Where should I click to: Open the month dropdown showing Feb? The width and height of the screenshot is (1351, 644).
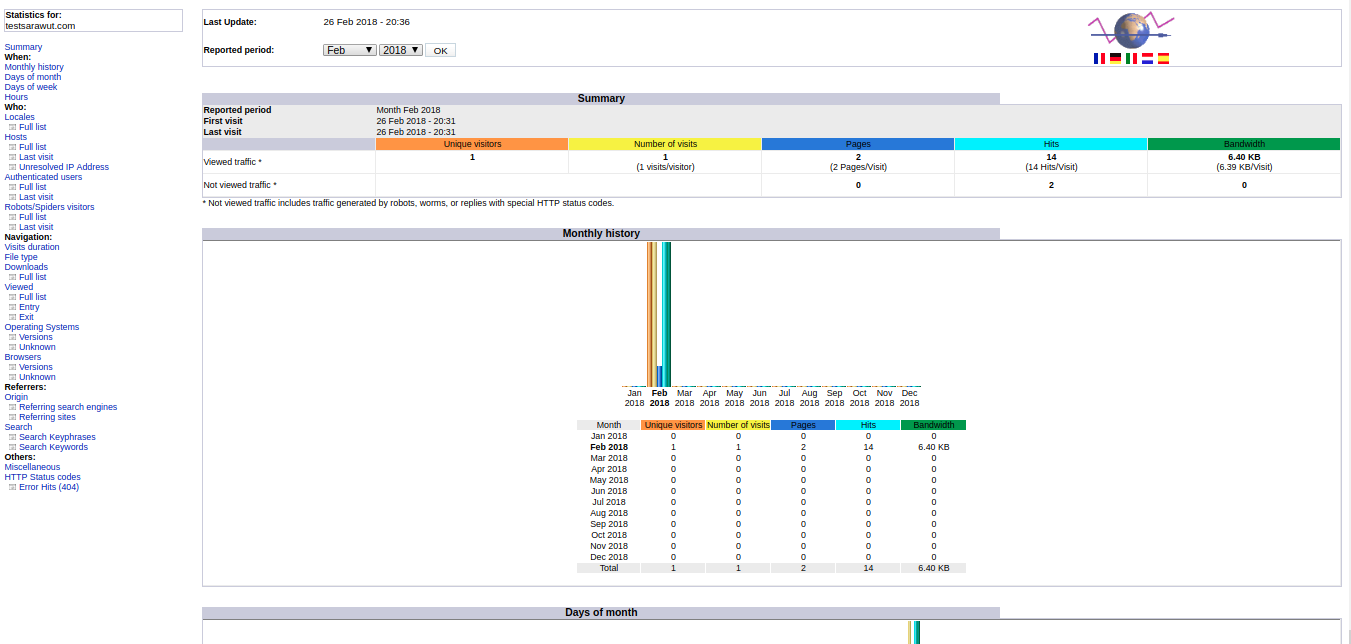pyautogui.click(x=349, y=50)
